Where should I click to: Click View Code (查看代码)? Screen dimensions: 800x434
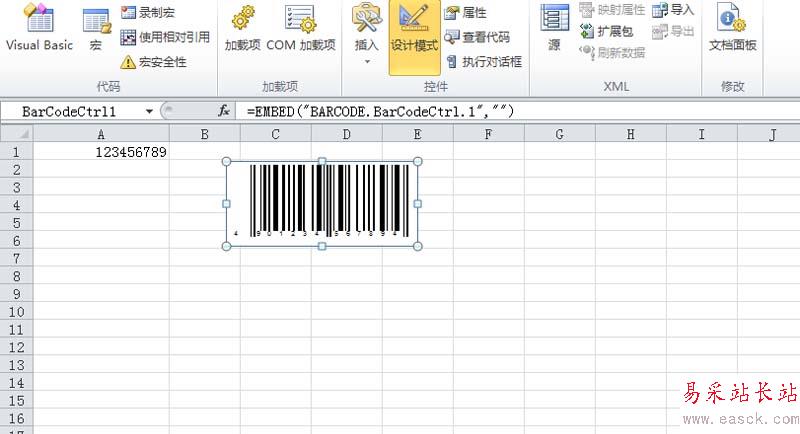(477, 37)
